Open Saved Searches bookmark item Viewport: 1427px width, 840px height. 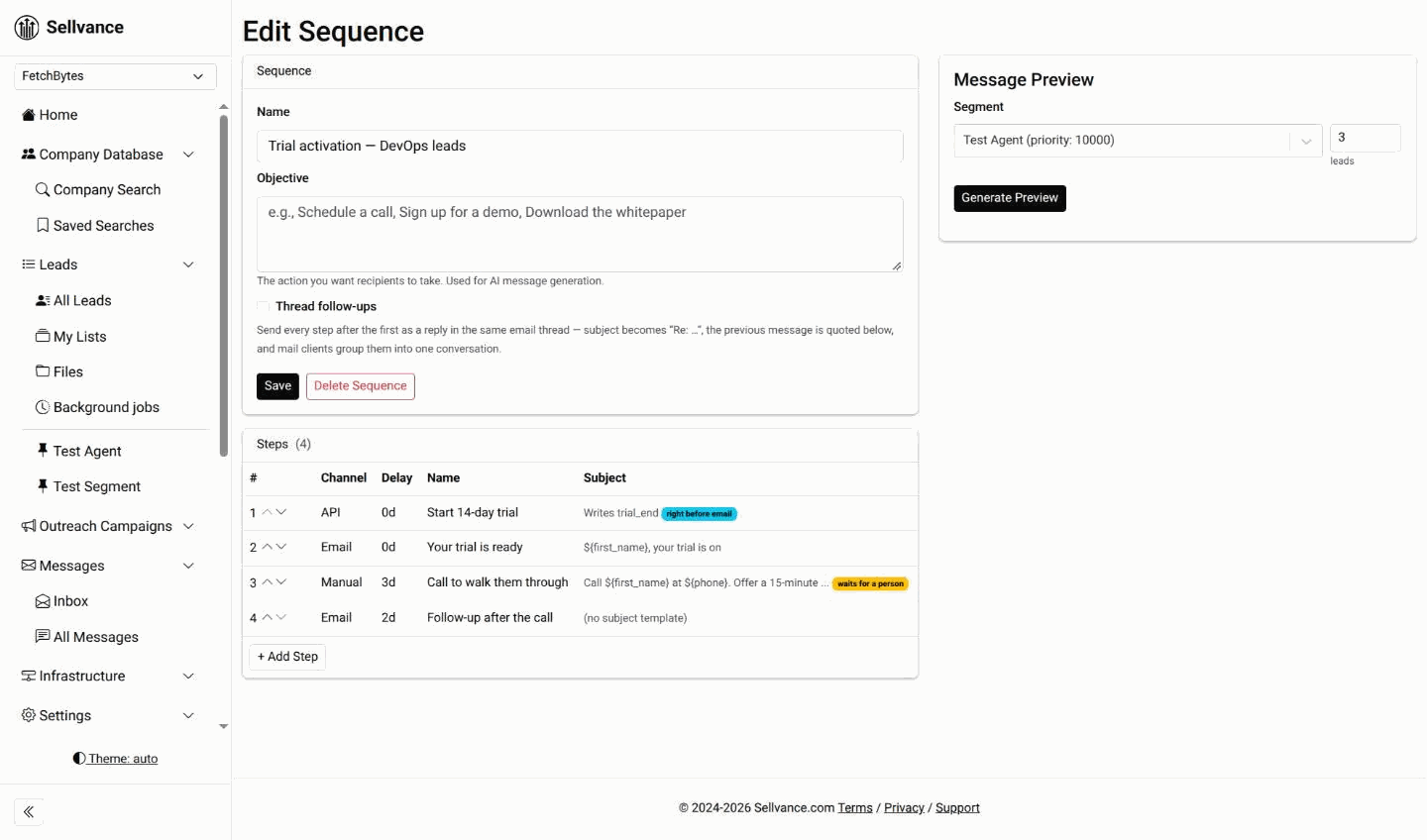tap(95, 226)
